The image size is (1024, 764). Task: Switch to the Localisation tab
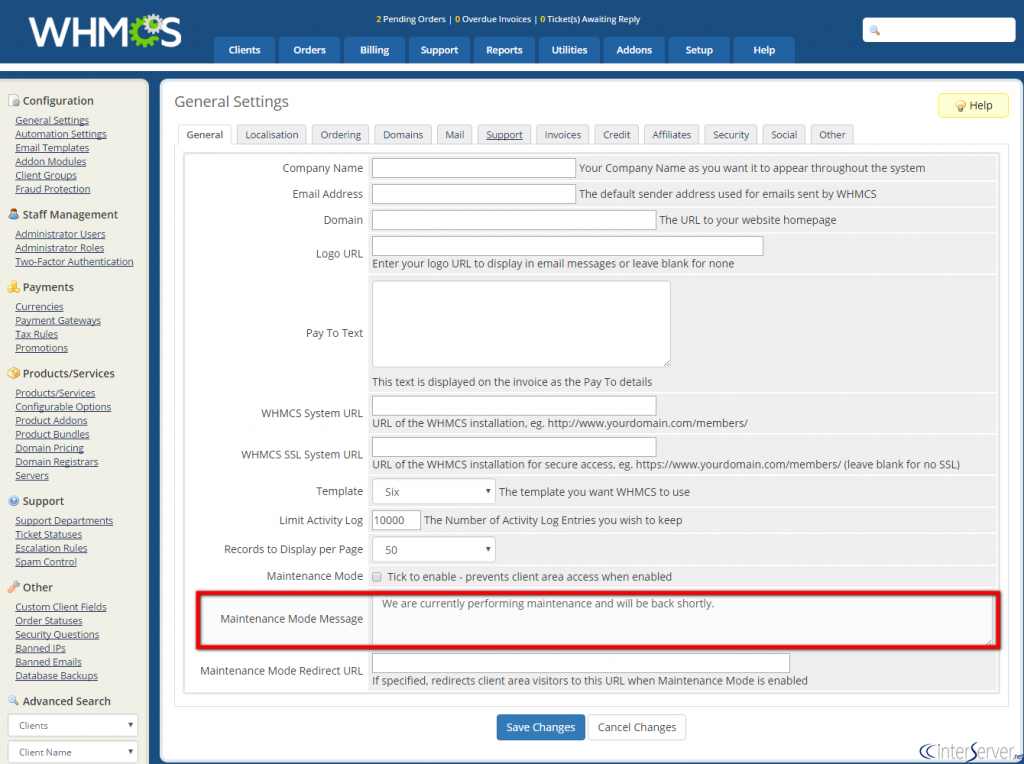coord(272,135)
